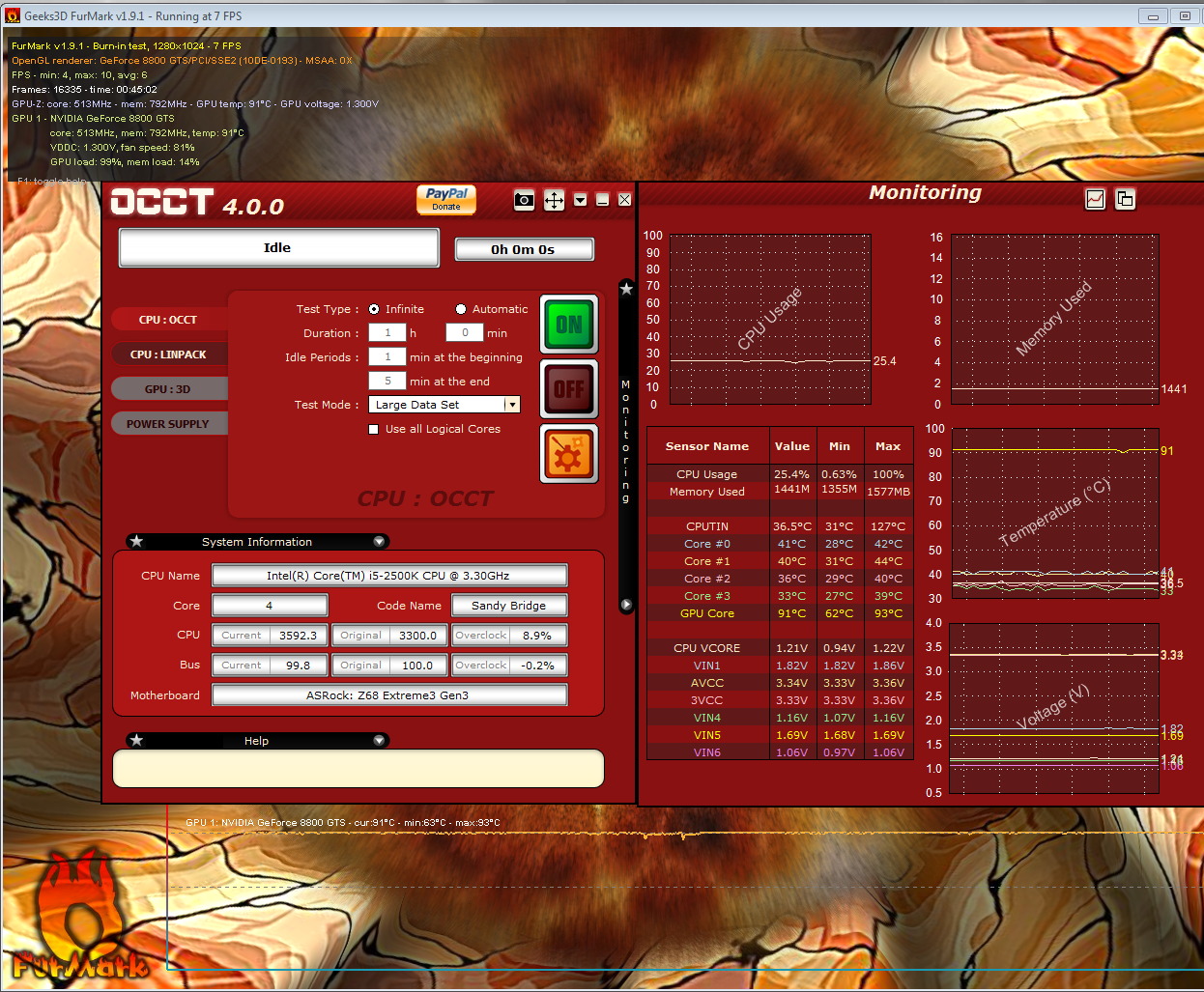1204x992 pixels.
Task: Collapse the Help section arrow
Action: (x=379, y=741)
